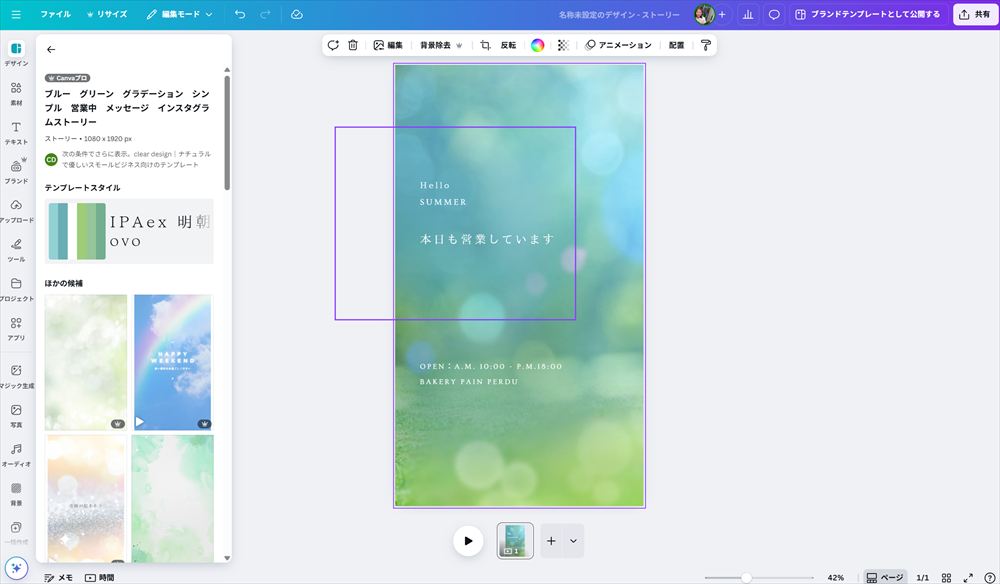Screen dimensions: 1000x584
Task: Click the Hello text on canvas
Action: pos(435,185)
